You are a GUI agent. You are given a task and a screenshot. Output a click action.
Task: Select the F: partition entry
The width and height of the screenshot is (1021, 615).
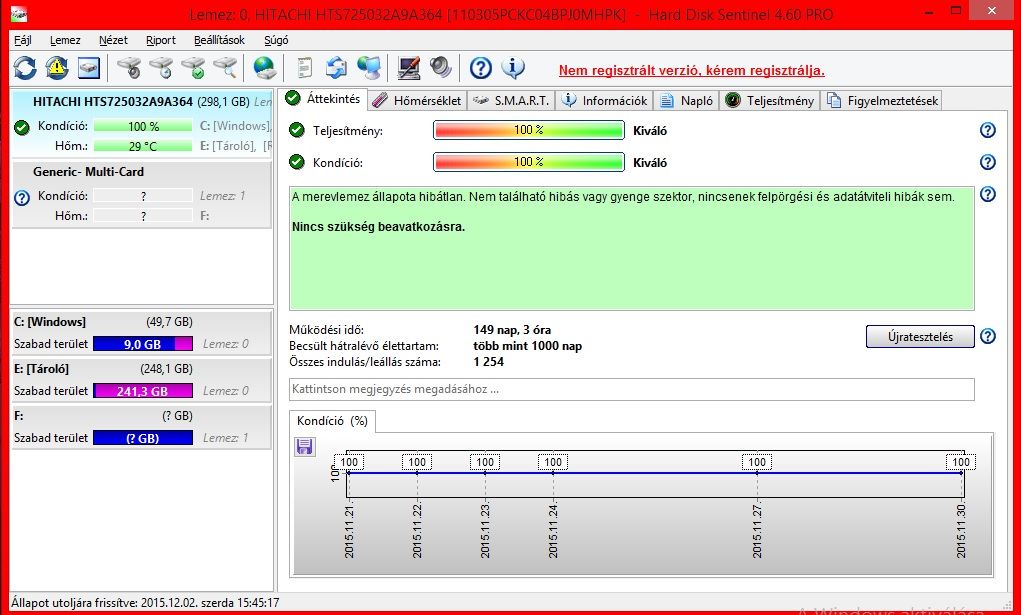[141, 427]
